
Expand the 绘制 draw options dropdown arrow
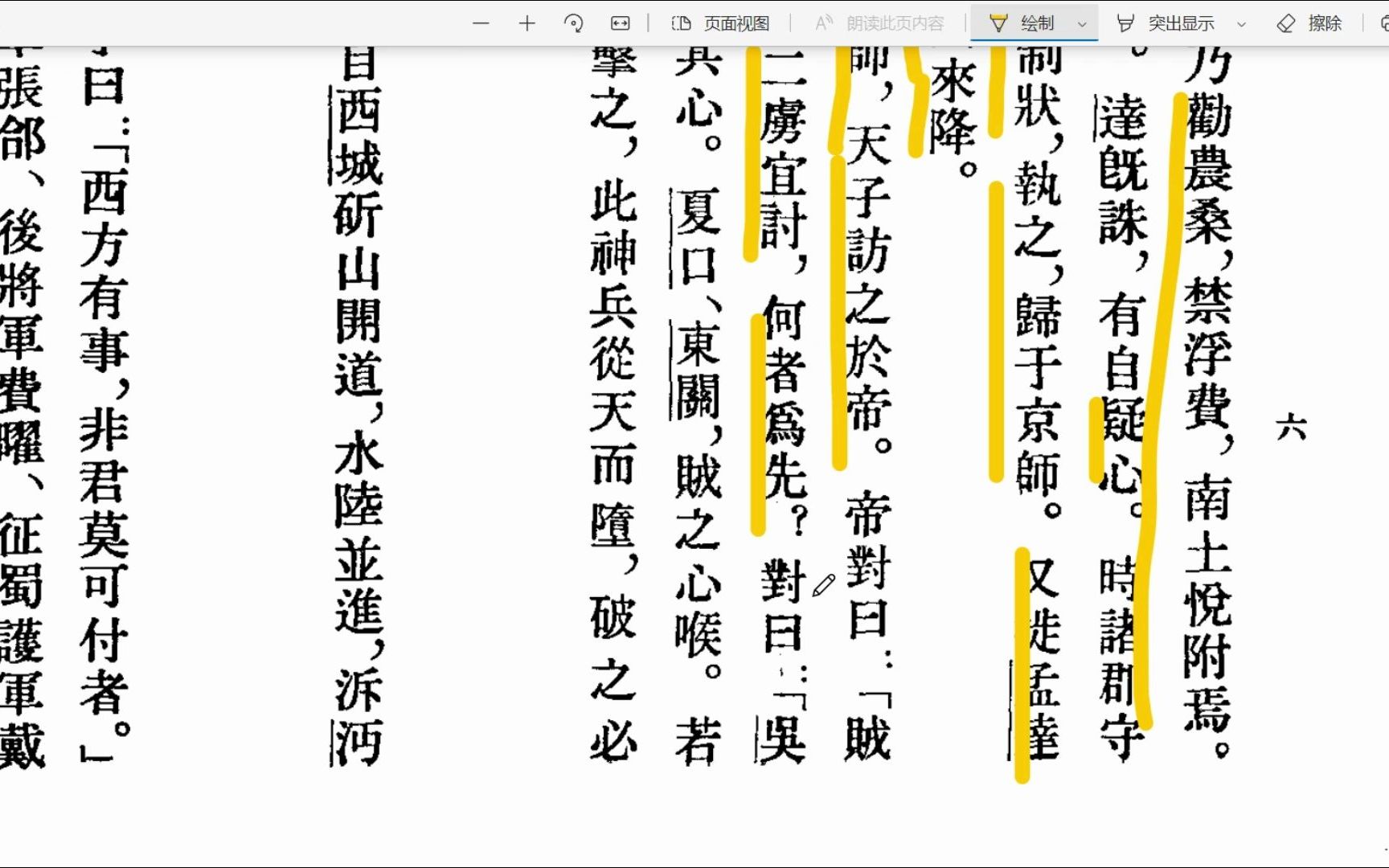(x=1082, y=24)
